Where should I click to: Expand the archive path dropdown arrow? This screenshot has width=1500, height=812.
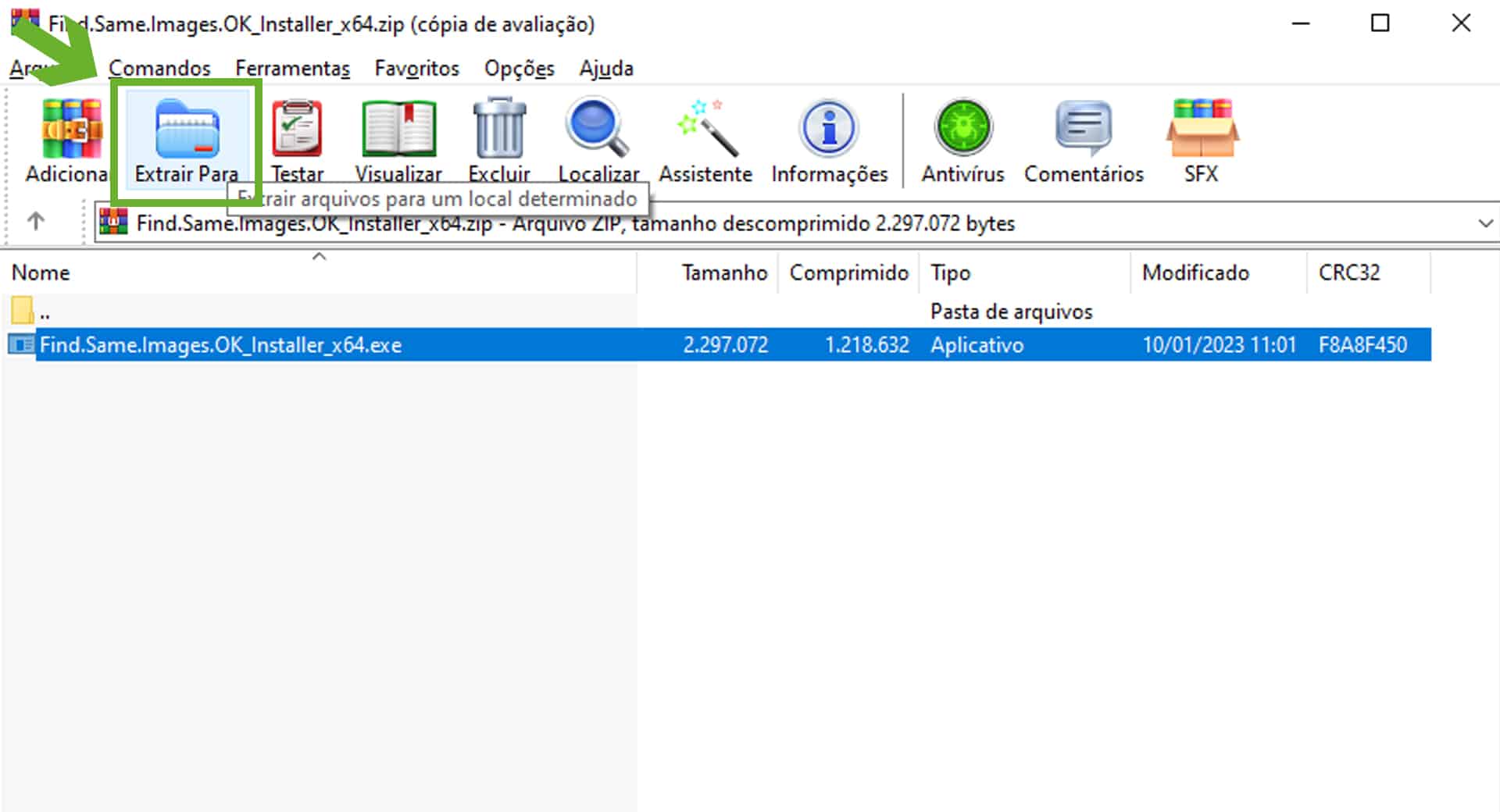click(x=1485, y=223)
